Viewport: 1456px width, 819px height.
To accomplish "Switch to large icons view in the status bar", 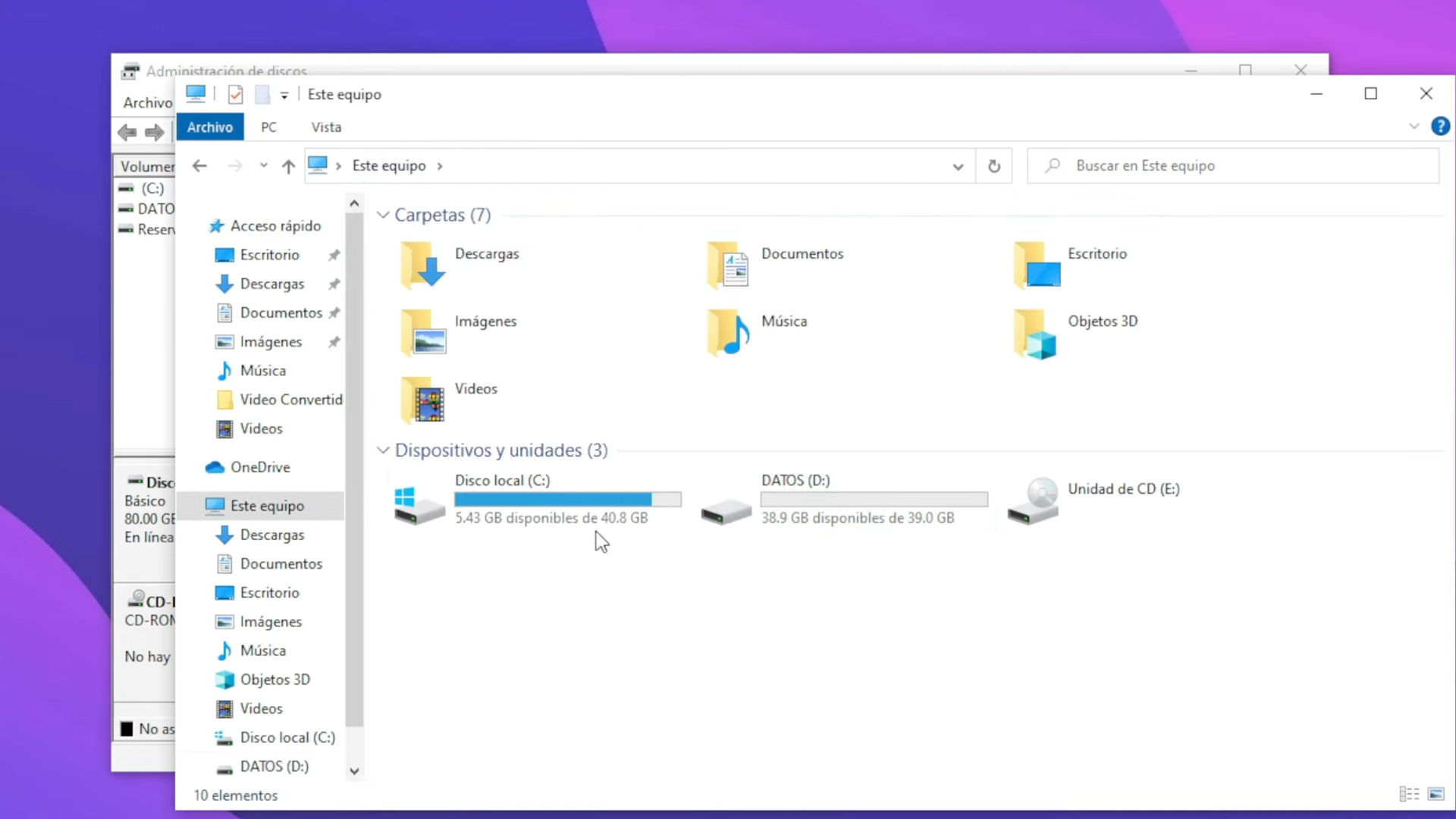I will coord(1437,793).
